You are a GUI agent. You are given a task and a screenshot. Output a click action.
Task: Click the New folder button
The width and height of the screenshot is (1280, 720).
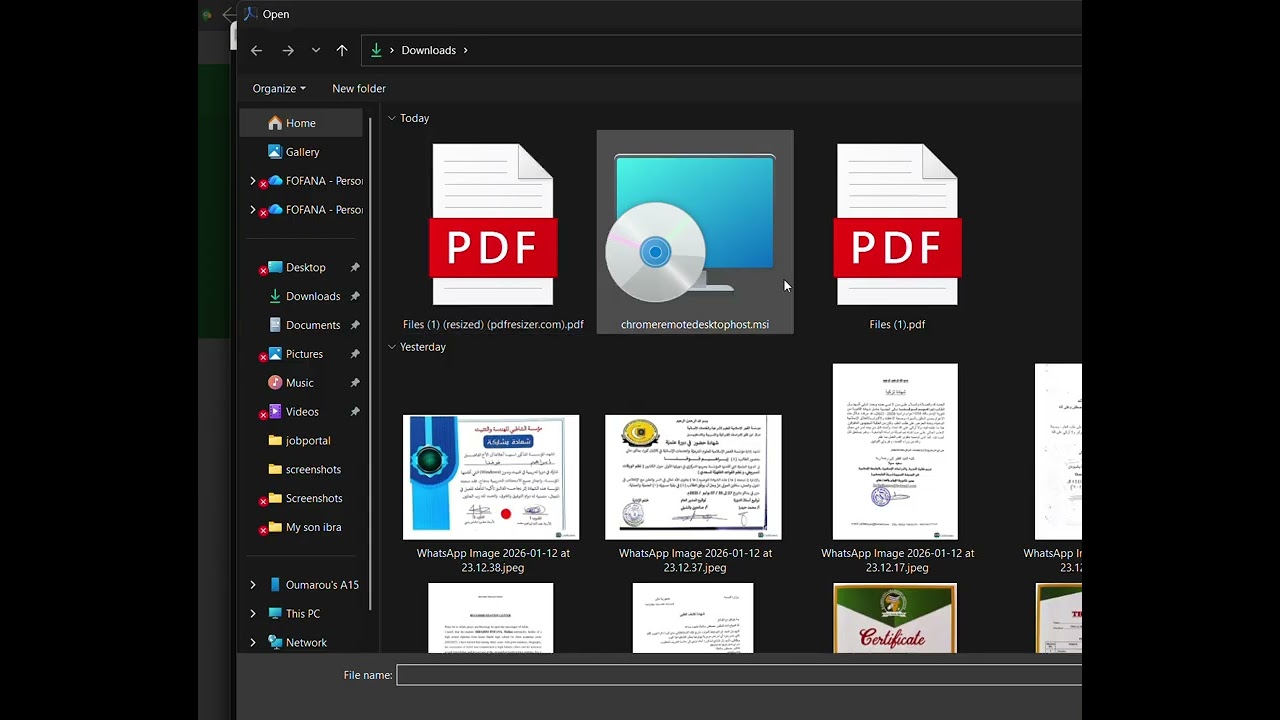[x=359, y=88]
